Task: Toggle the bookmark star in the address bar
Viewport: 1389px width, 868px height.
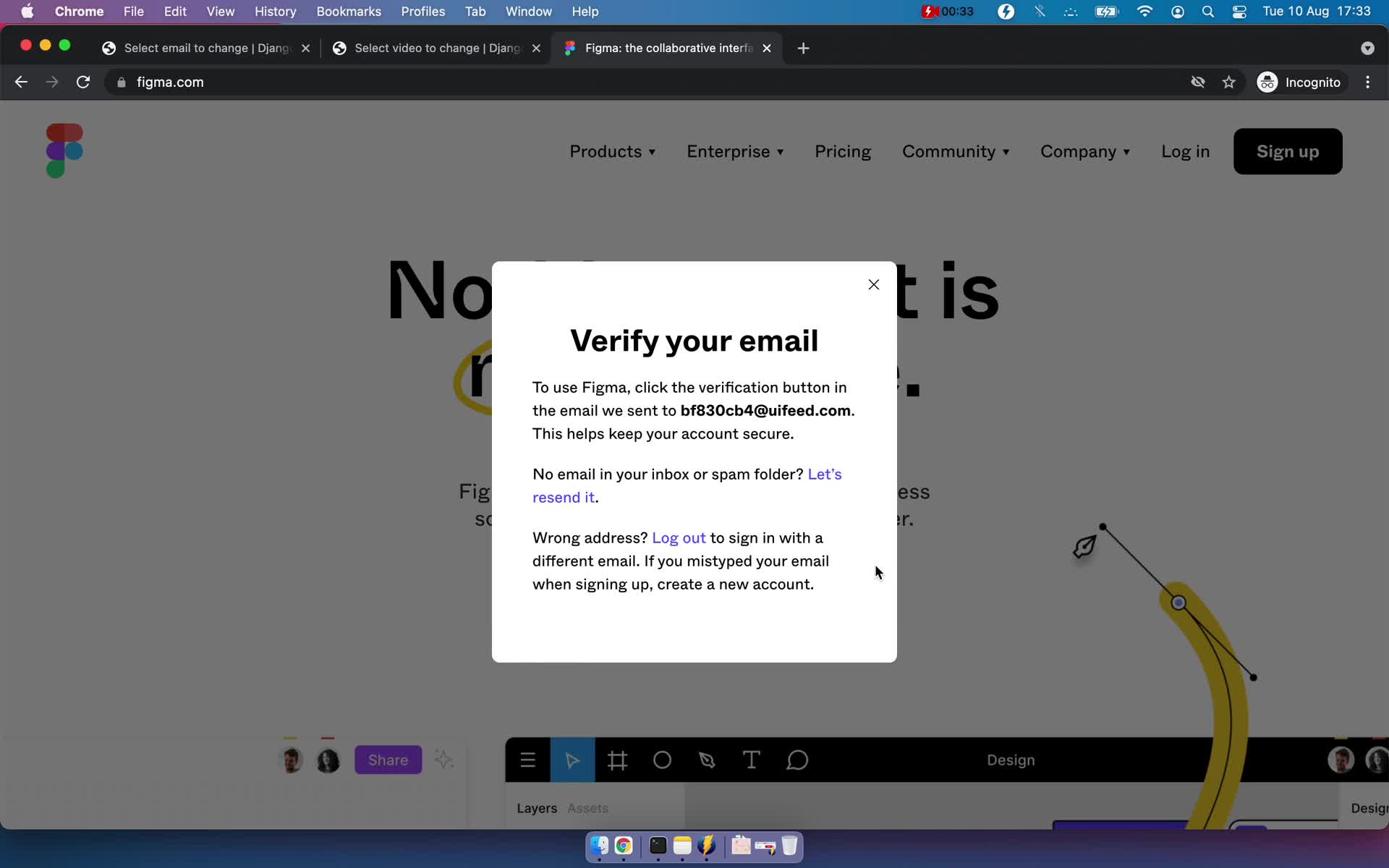Action: coord(1228,82)
